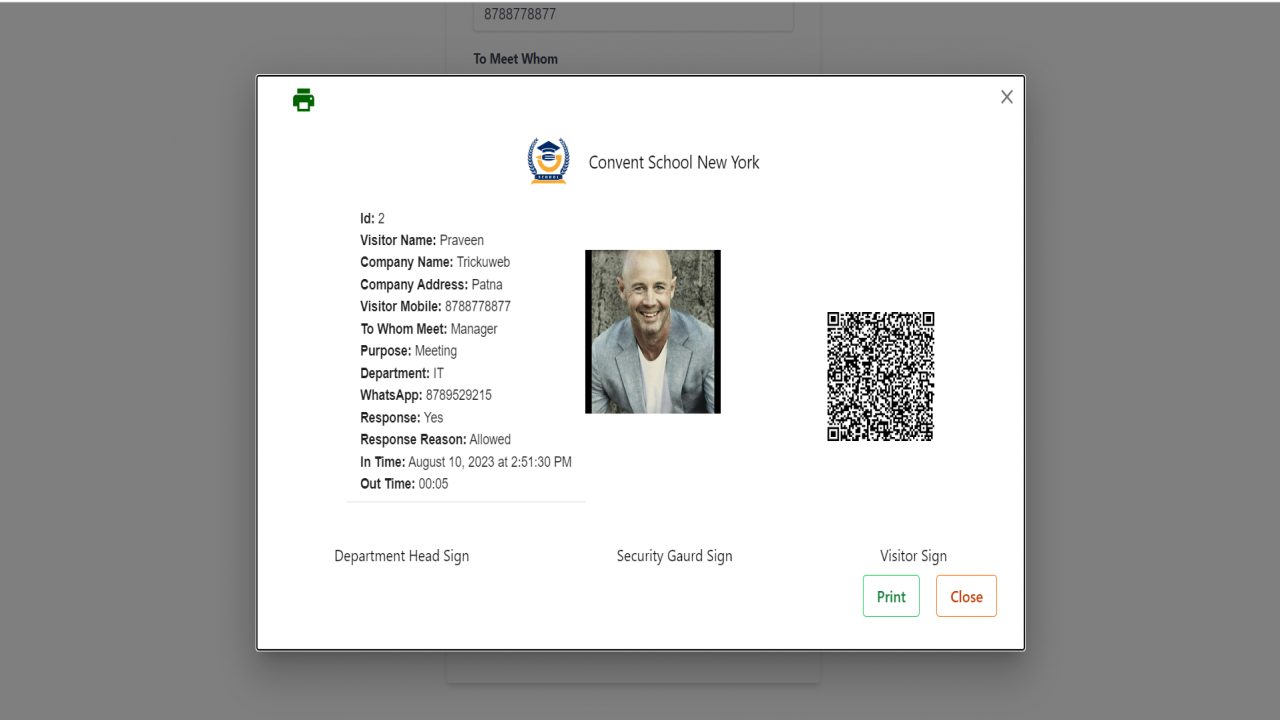Click the Response Reason Allowed line
Screen dimensions: 1280x720
436,439
